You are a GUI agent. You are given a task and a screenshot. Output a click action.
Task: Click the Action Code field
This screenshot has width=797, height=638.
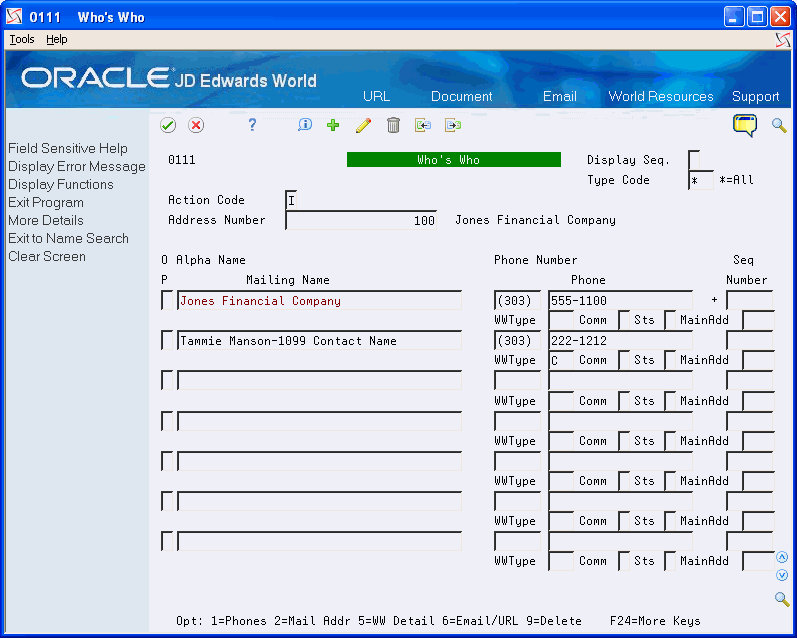click(291, 200)
